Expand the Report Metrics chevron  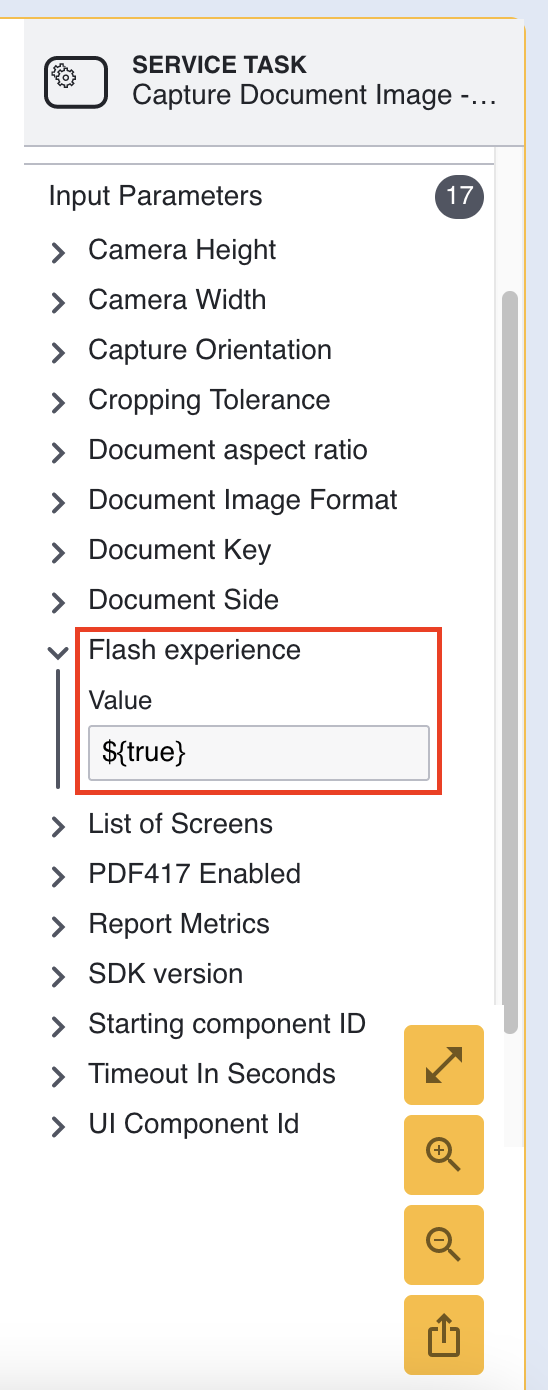[58, 925]
